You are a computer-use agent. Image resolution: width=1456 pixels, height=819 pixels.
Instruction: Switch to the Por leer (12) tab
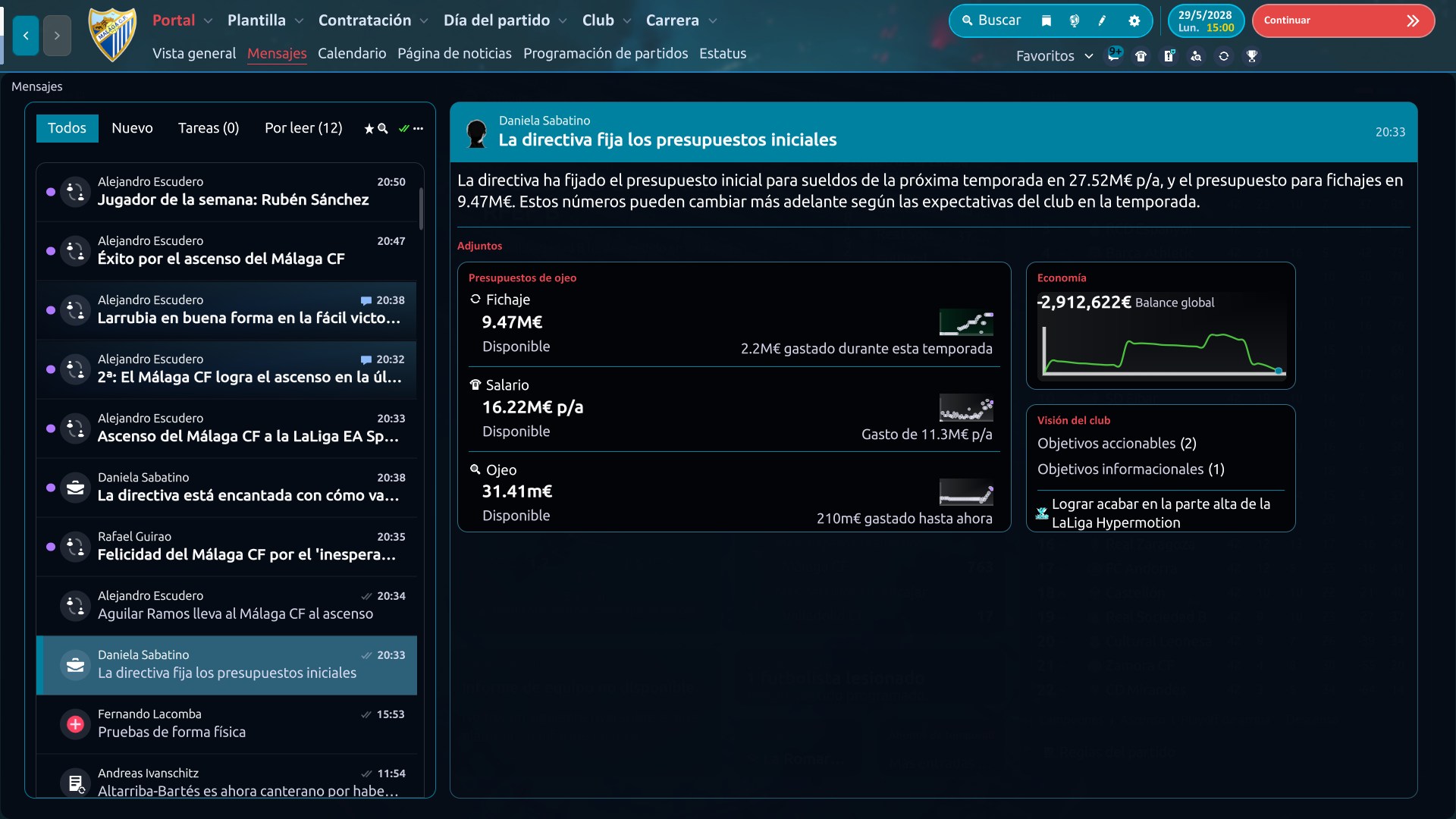(303, 128)
